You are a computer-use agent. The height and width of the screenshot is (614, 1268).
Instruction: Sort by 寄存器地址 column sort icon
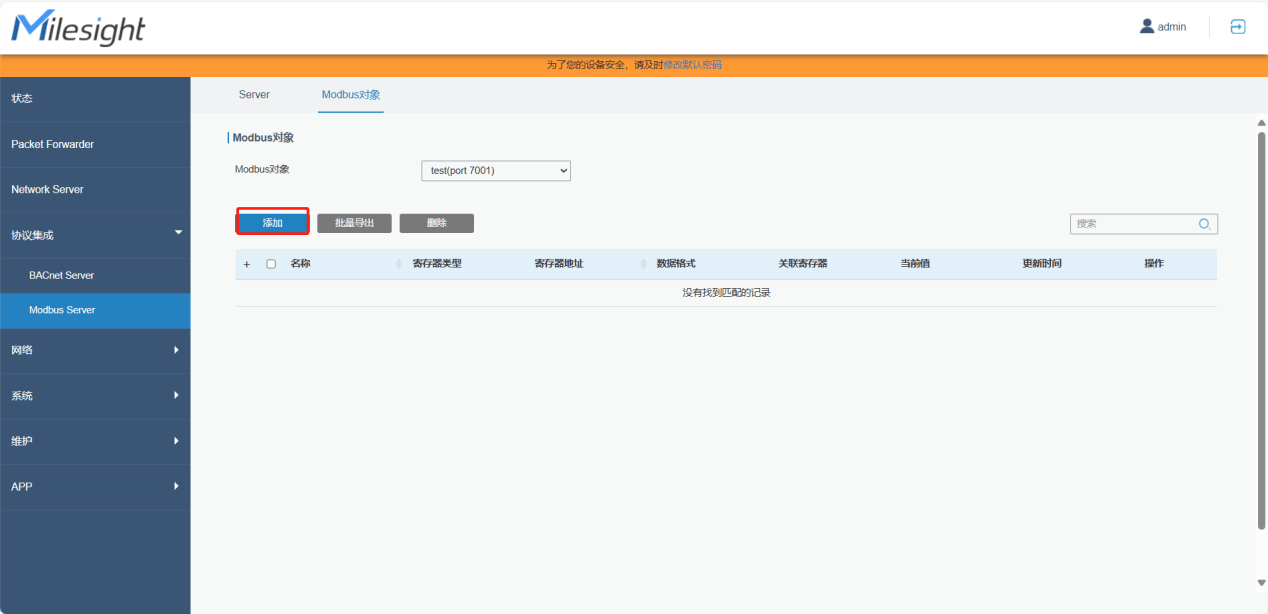643,264
